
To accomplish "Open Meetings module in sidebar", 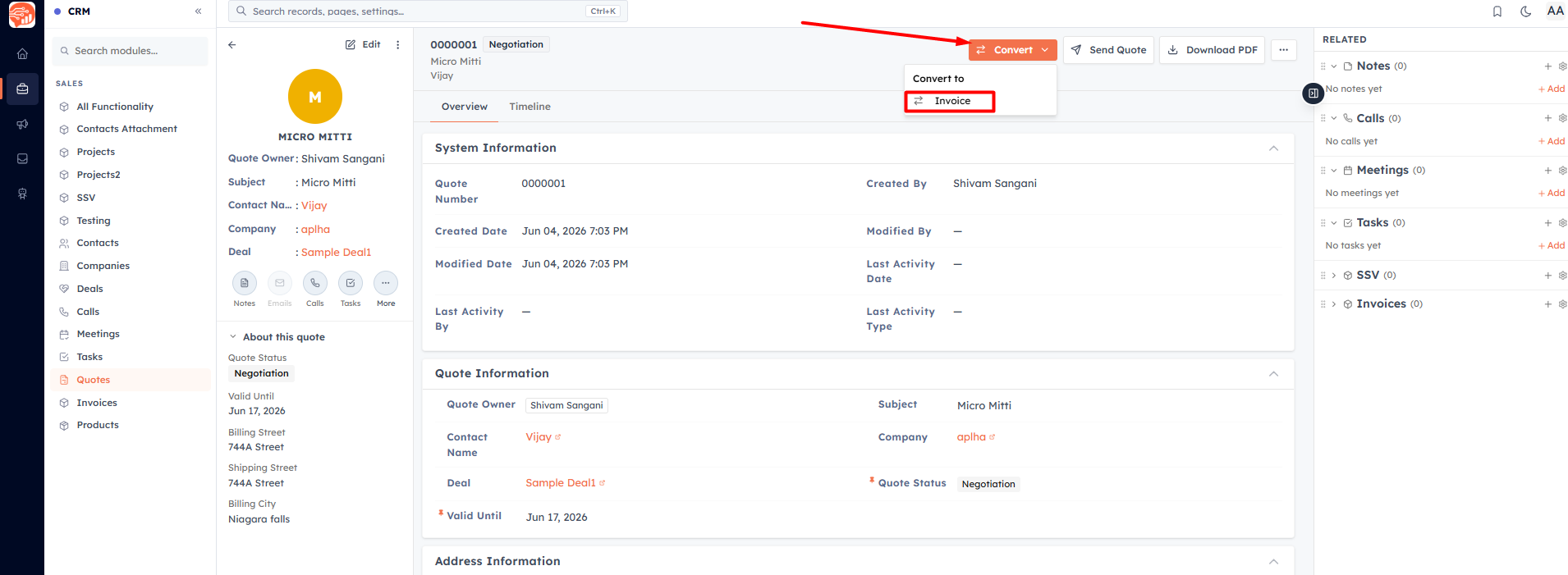I will point(131,334).
